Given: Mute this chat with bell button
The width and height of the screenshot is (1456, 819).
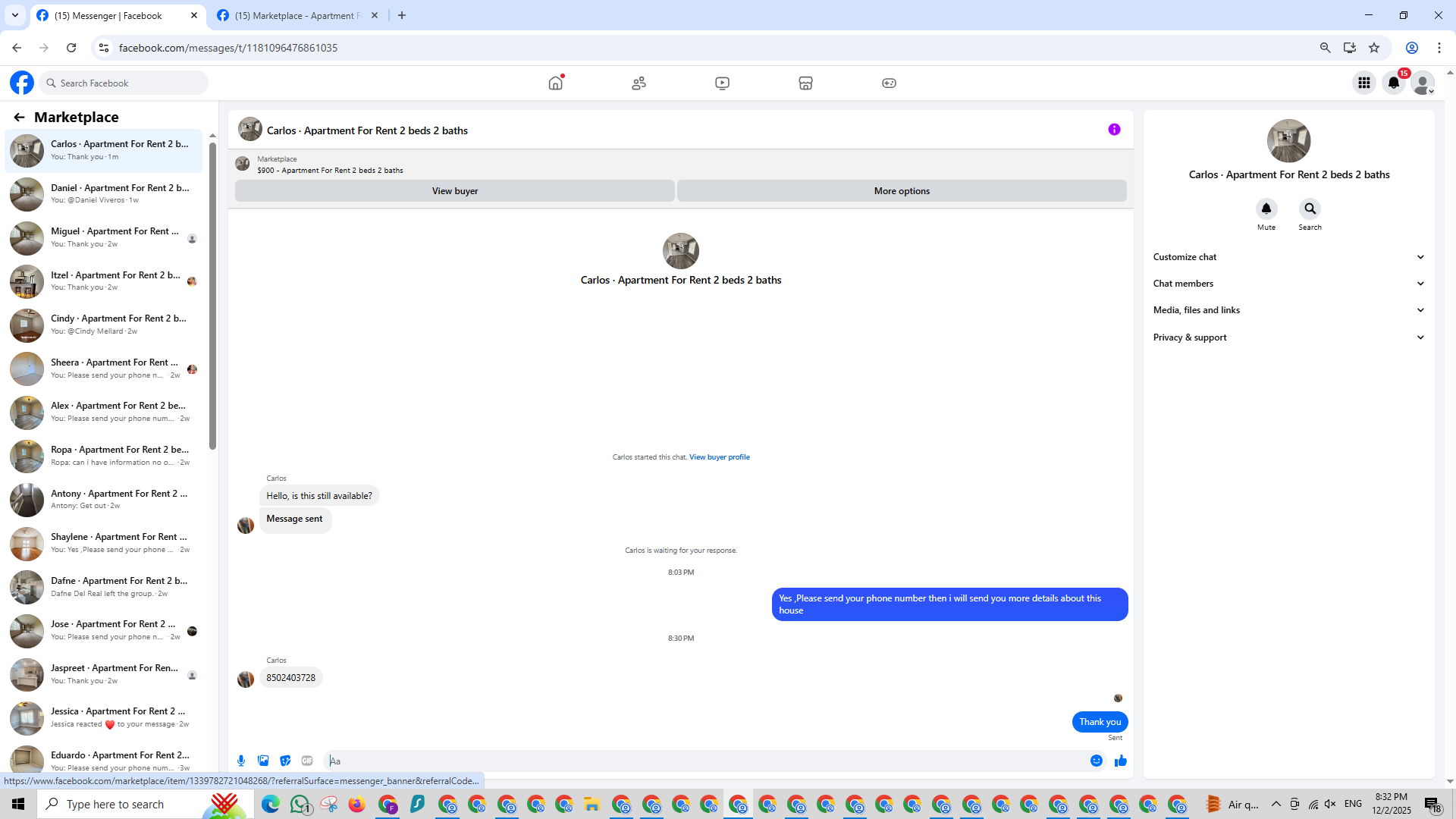Looking at the screenshot, I should (x=1266, y=209).
